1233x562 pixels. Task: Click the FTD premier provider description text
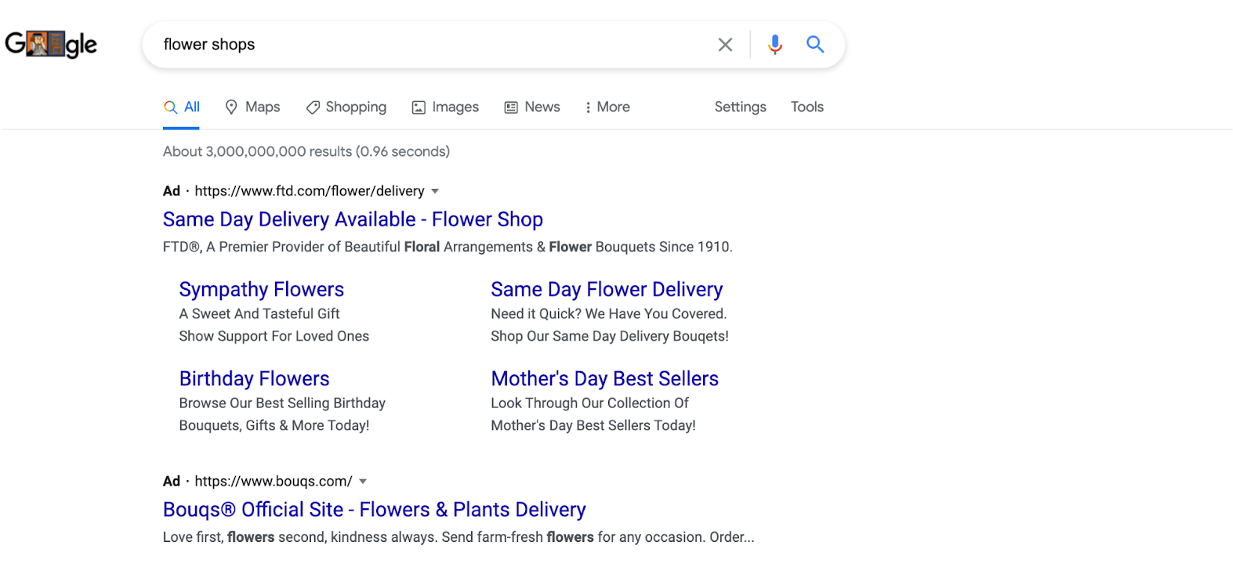pyautogui.click(x=448, y=247)
